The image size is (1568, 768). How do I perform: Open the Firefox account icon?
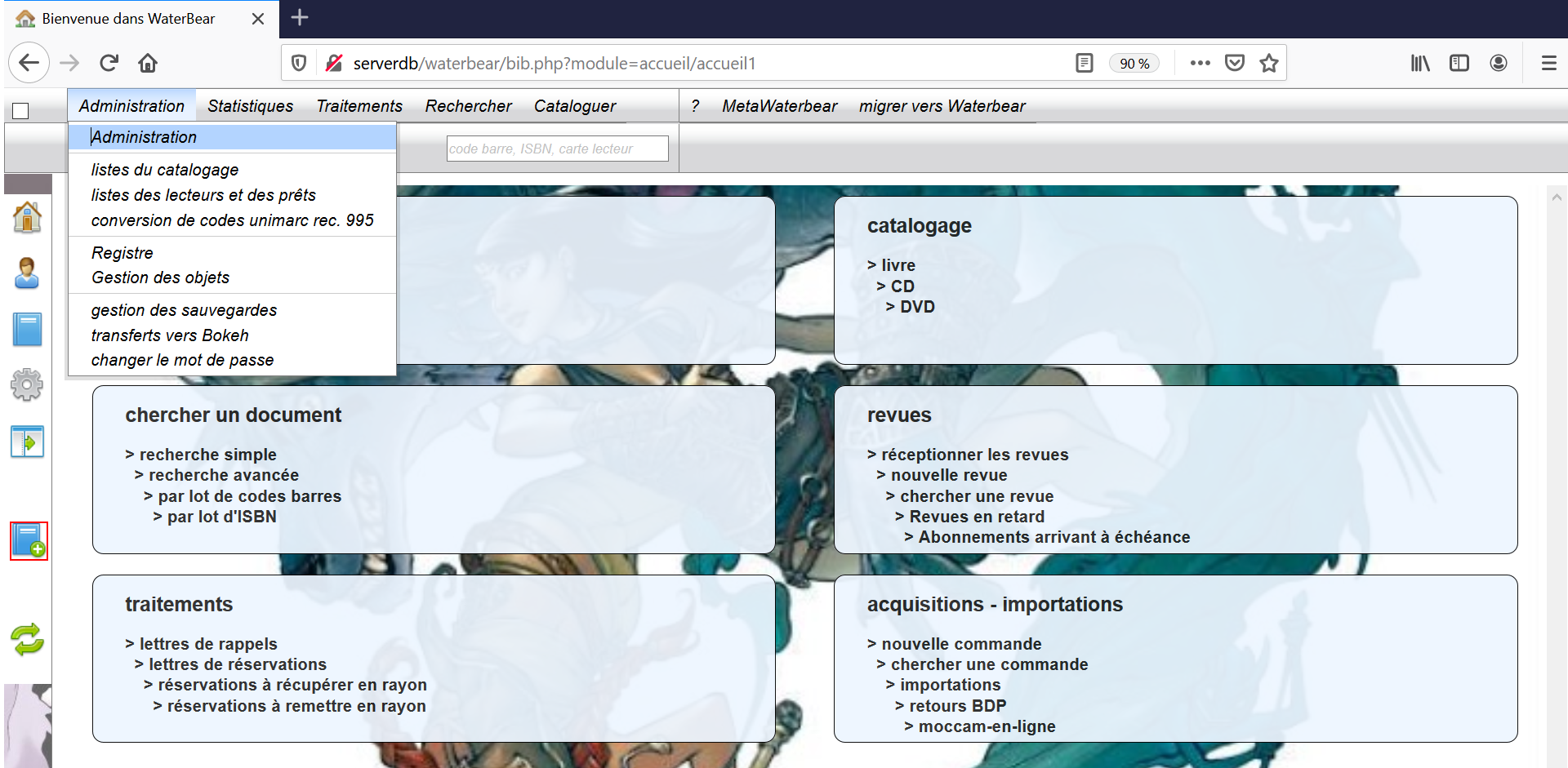pos(1499,63)
